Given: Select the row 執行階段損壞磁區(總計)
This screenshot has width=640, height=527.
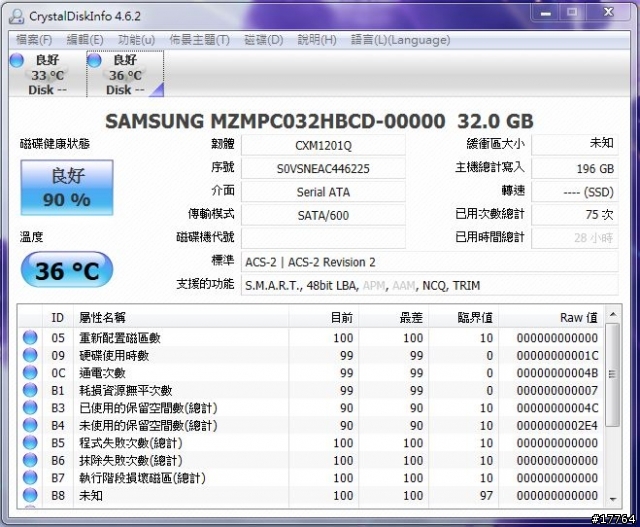Looking at the screenshot, I should (x=311, y=478).
